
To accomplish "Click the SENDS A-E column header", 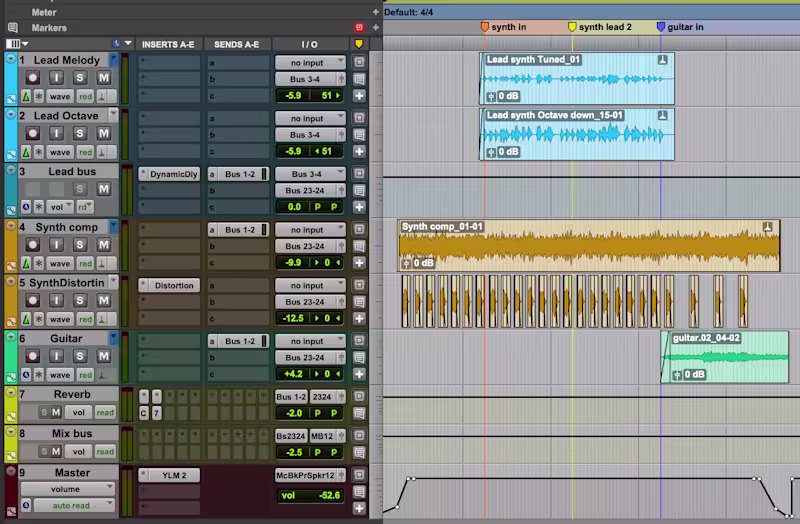I will coord(237,44).
